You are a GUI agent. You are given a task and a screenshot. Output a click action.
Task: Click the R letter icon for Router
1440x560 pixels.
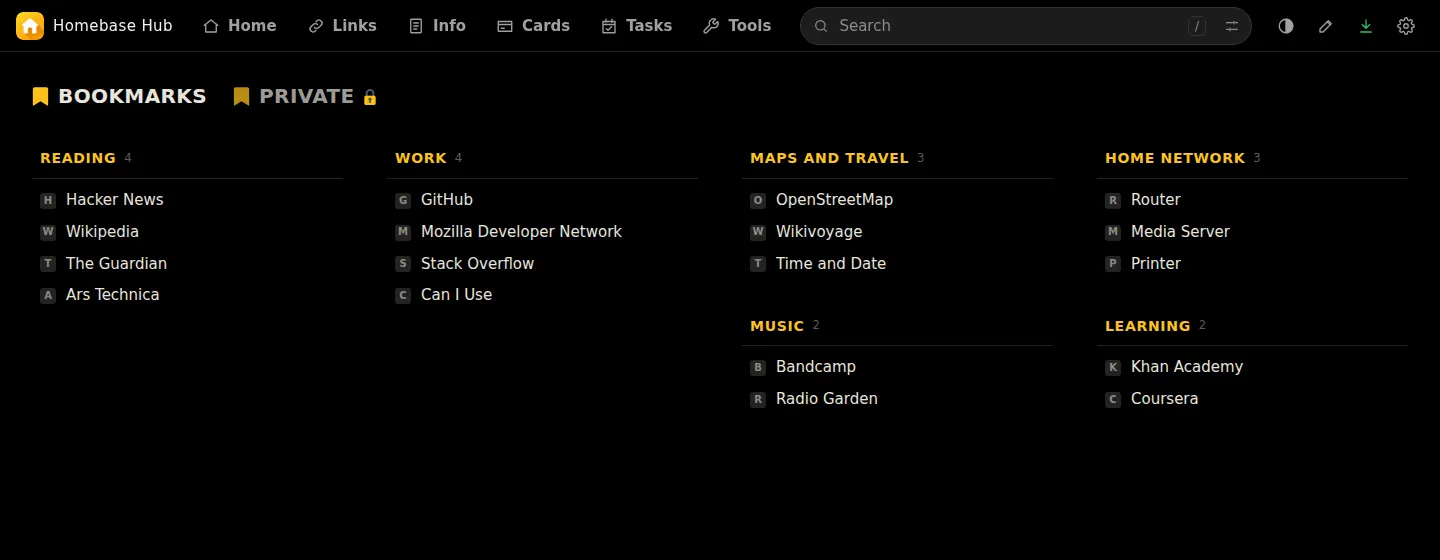pos(1113,201)
